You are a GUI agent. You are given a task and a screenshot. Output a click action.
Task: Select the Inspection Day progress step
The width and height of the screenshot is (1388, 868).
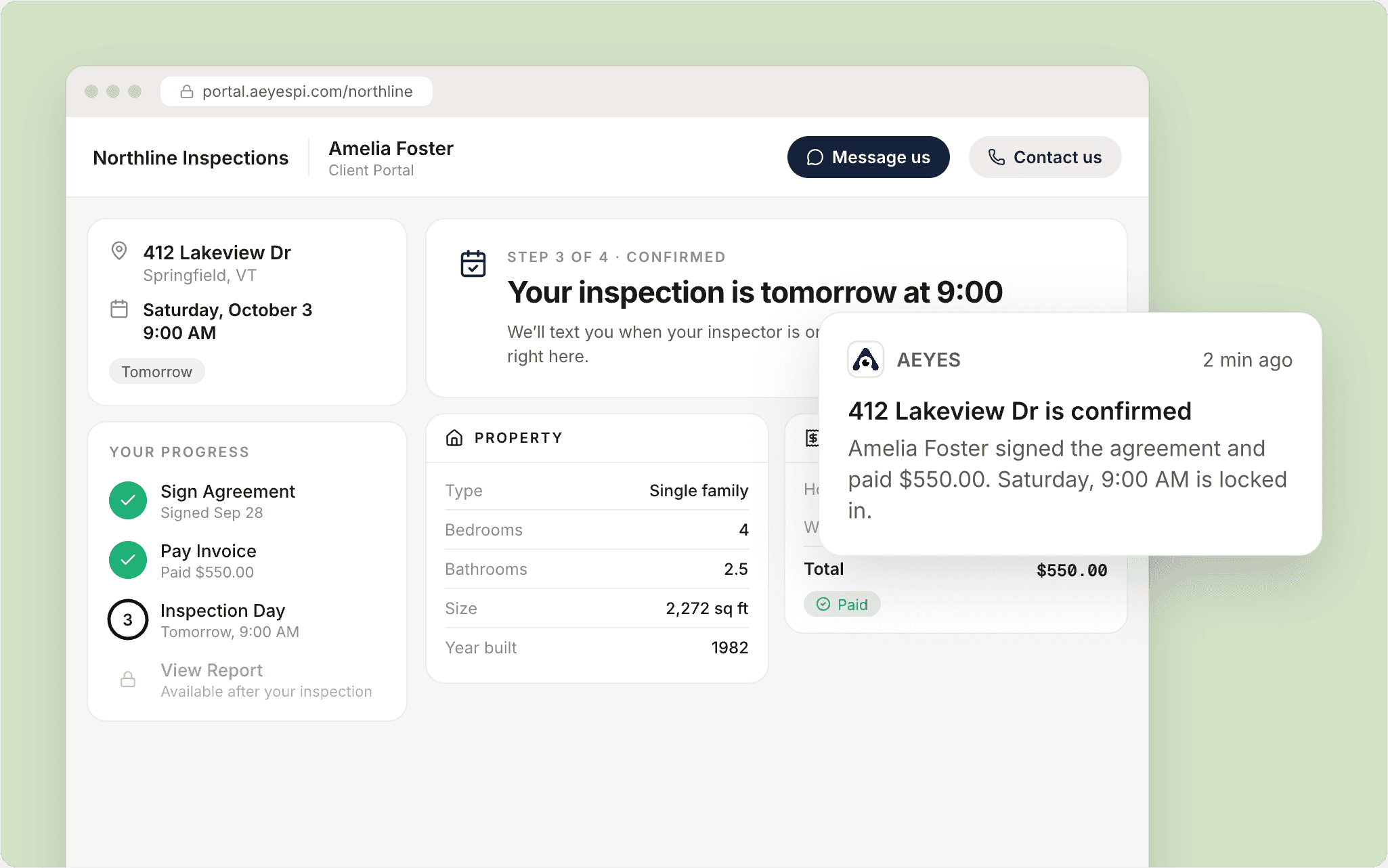tap(246, 620)
